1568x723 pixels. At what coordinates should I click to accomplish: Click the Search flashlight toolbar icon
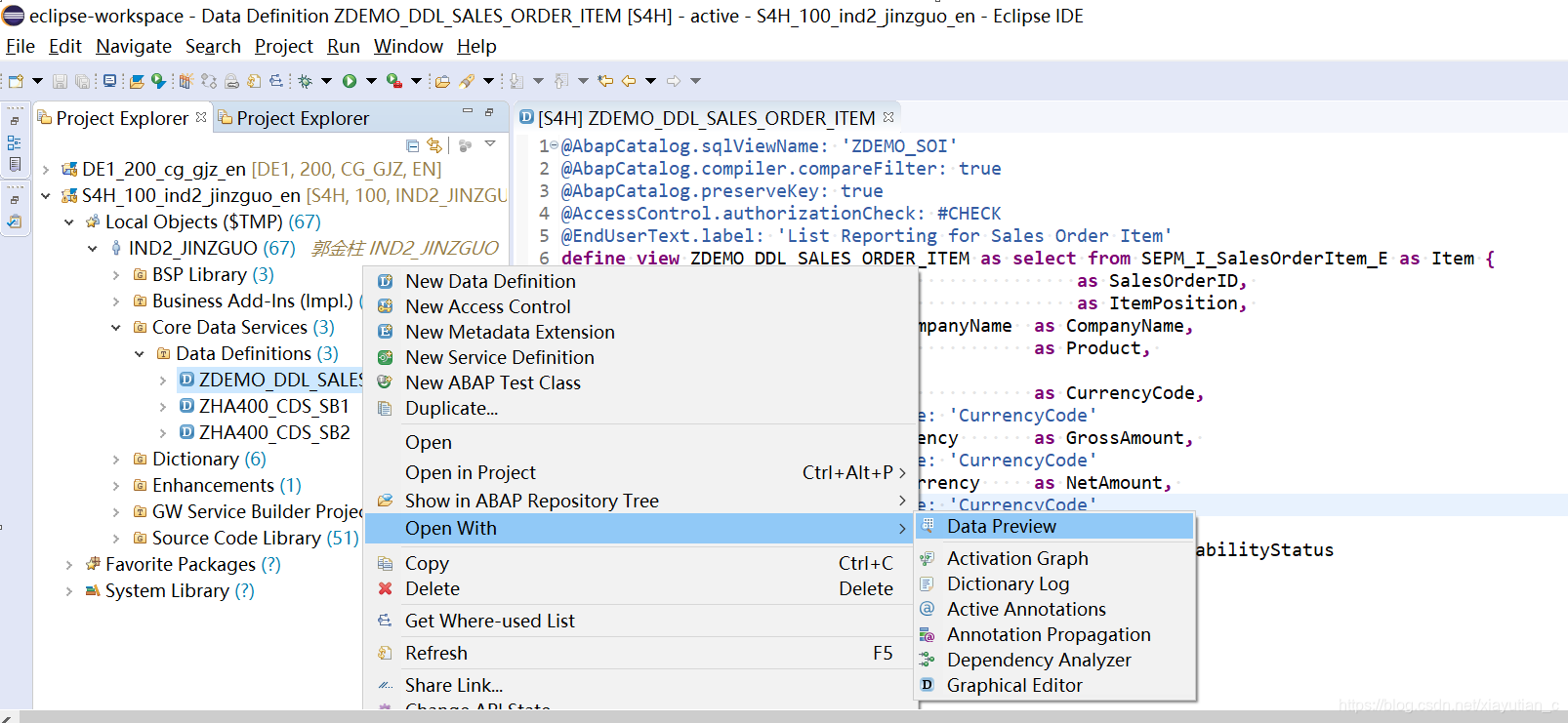(x=466, y=81)
